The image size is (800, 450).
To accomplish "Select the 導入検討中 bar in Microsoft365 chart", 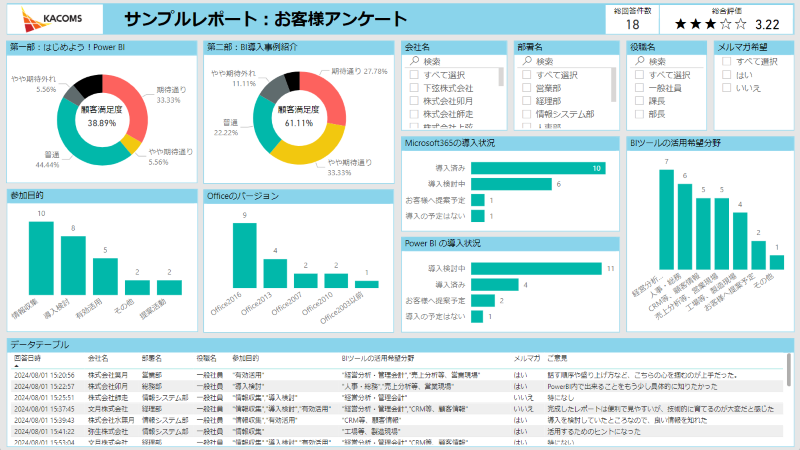I will pos(511,184).
